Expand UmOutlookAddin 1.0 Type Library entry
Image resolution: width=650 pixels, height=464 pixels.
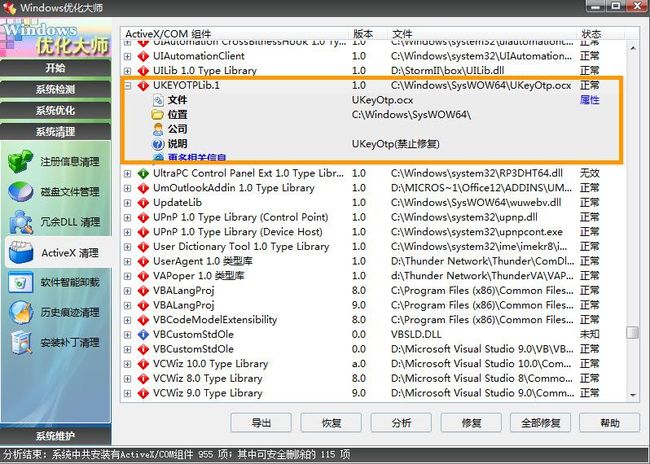[x=128, y=188]
